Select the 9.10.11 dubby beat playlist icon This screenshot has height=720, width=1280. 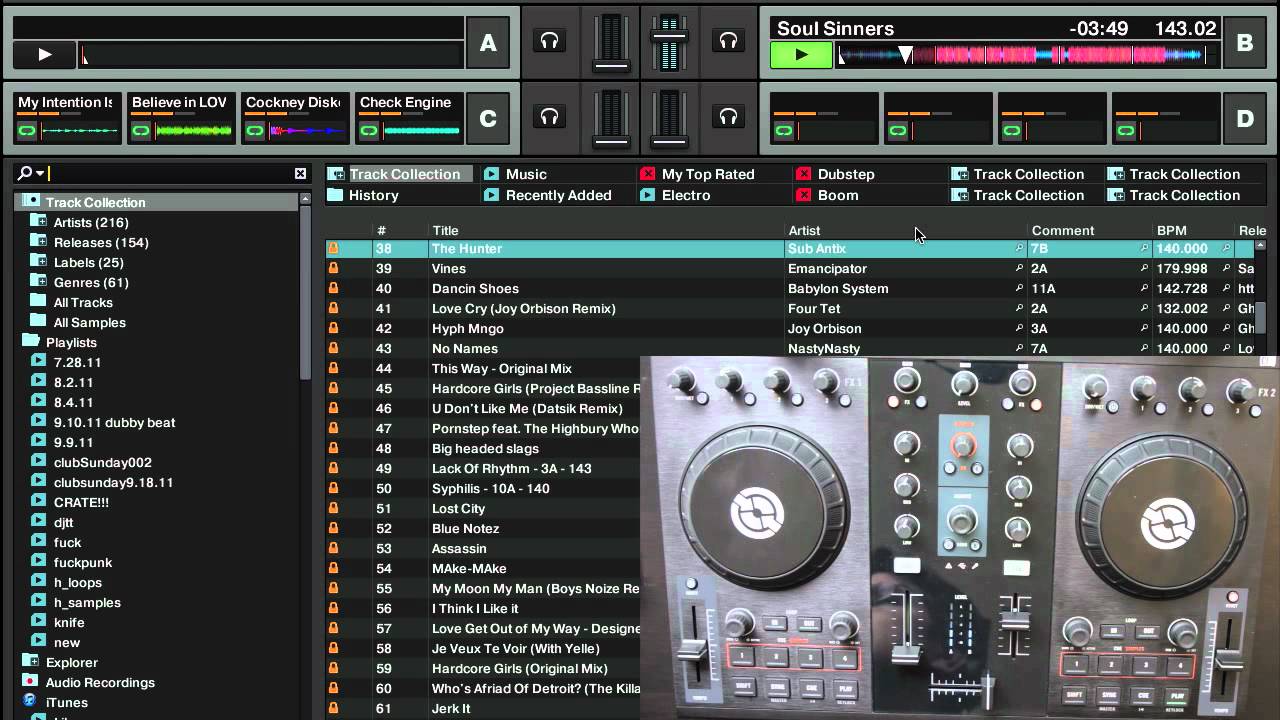38,422
